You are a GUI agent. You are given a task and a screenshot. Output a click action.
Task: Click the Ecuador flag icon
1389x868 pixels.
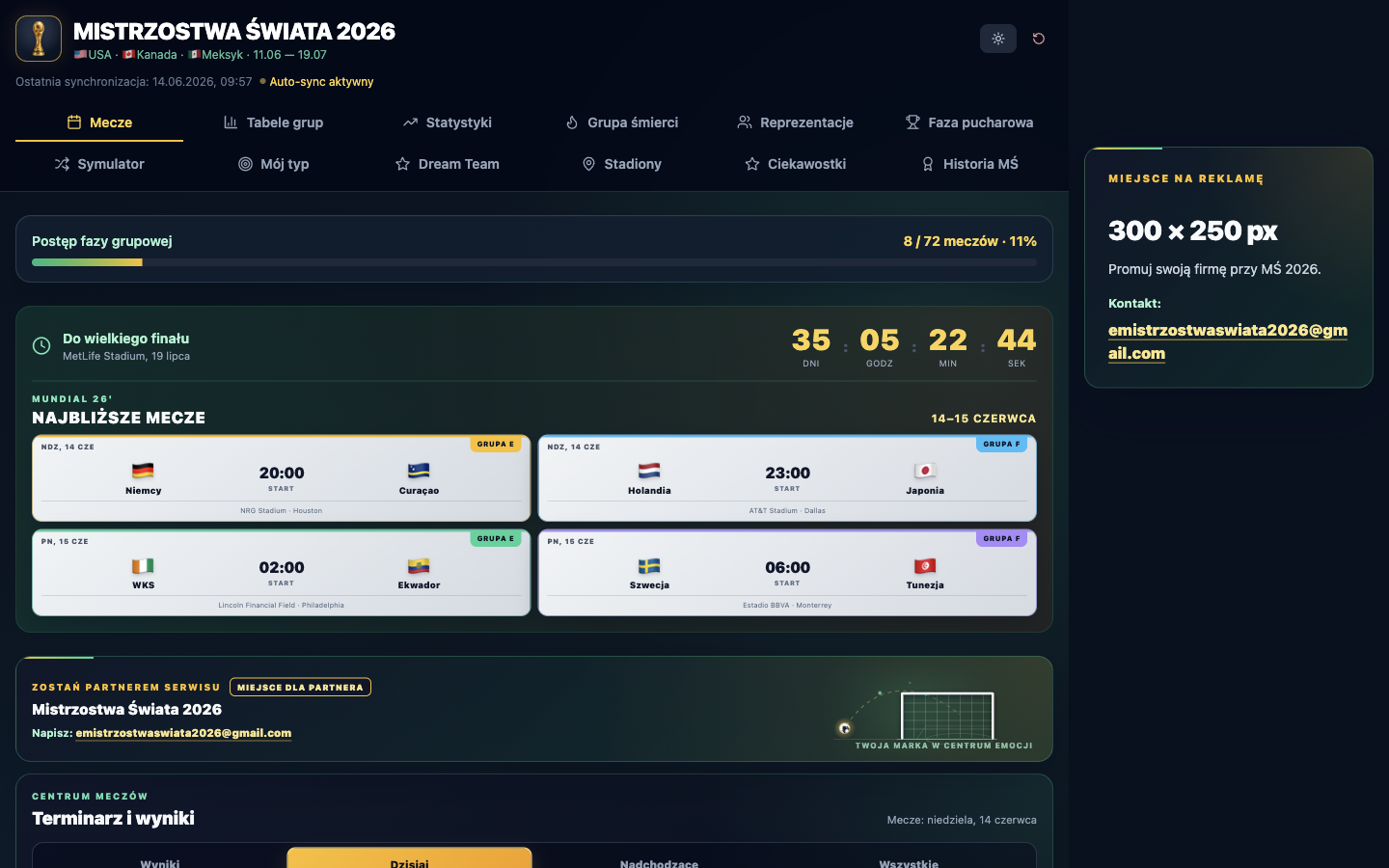tap(419, 566)
